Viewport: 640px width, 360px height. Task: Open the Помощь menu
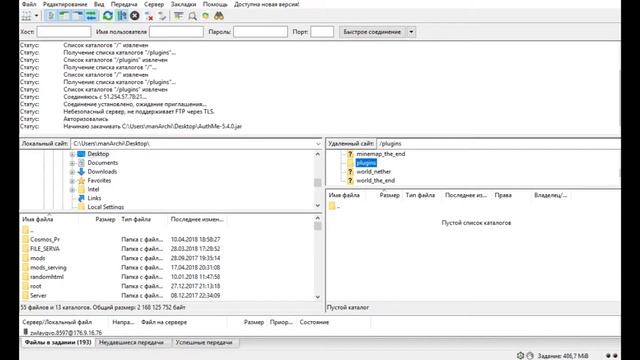[x=215, y=4]
